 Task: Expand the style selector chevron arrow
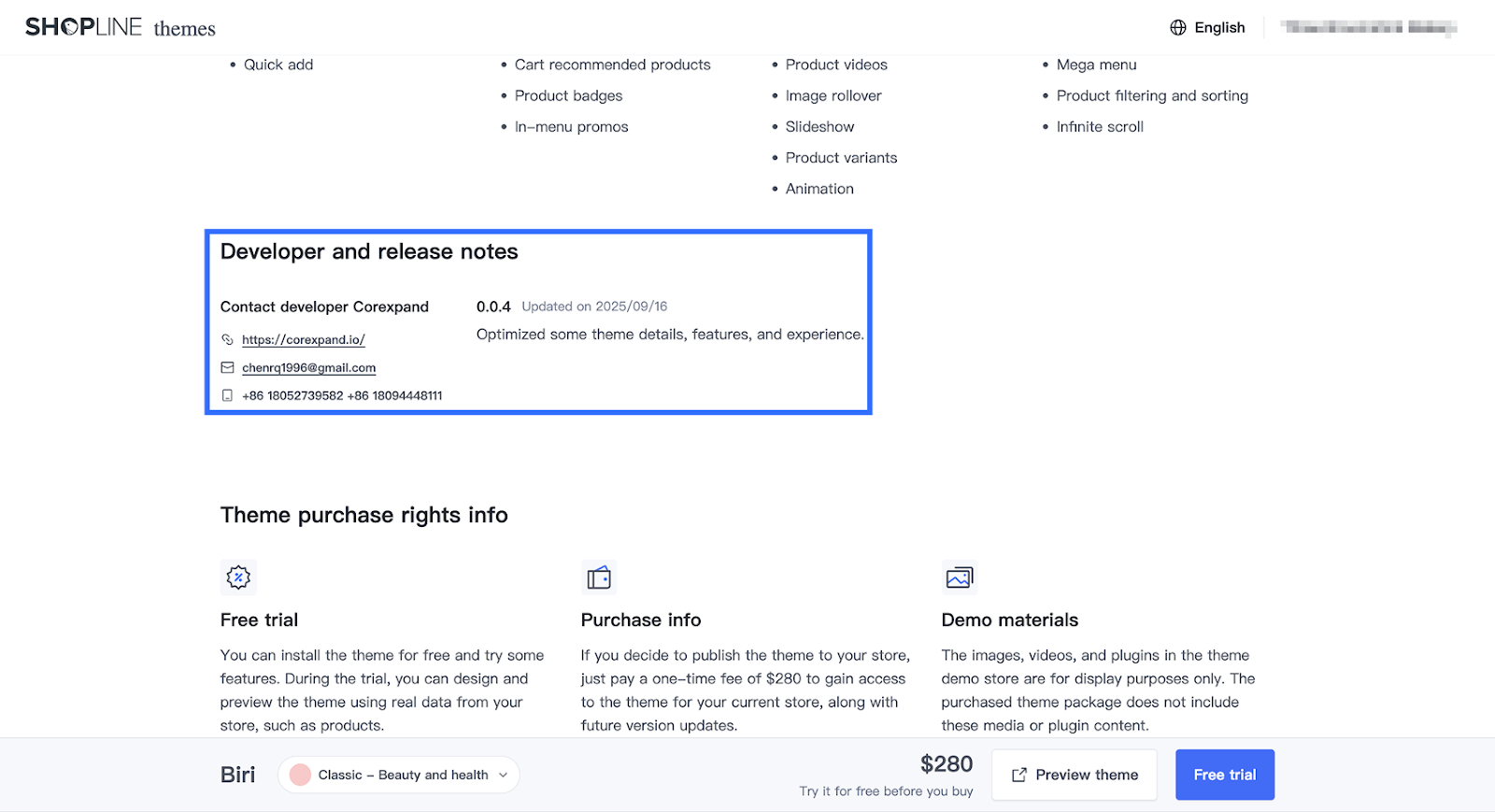point(504,775)
